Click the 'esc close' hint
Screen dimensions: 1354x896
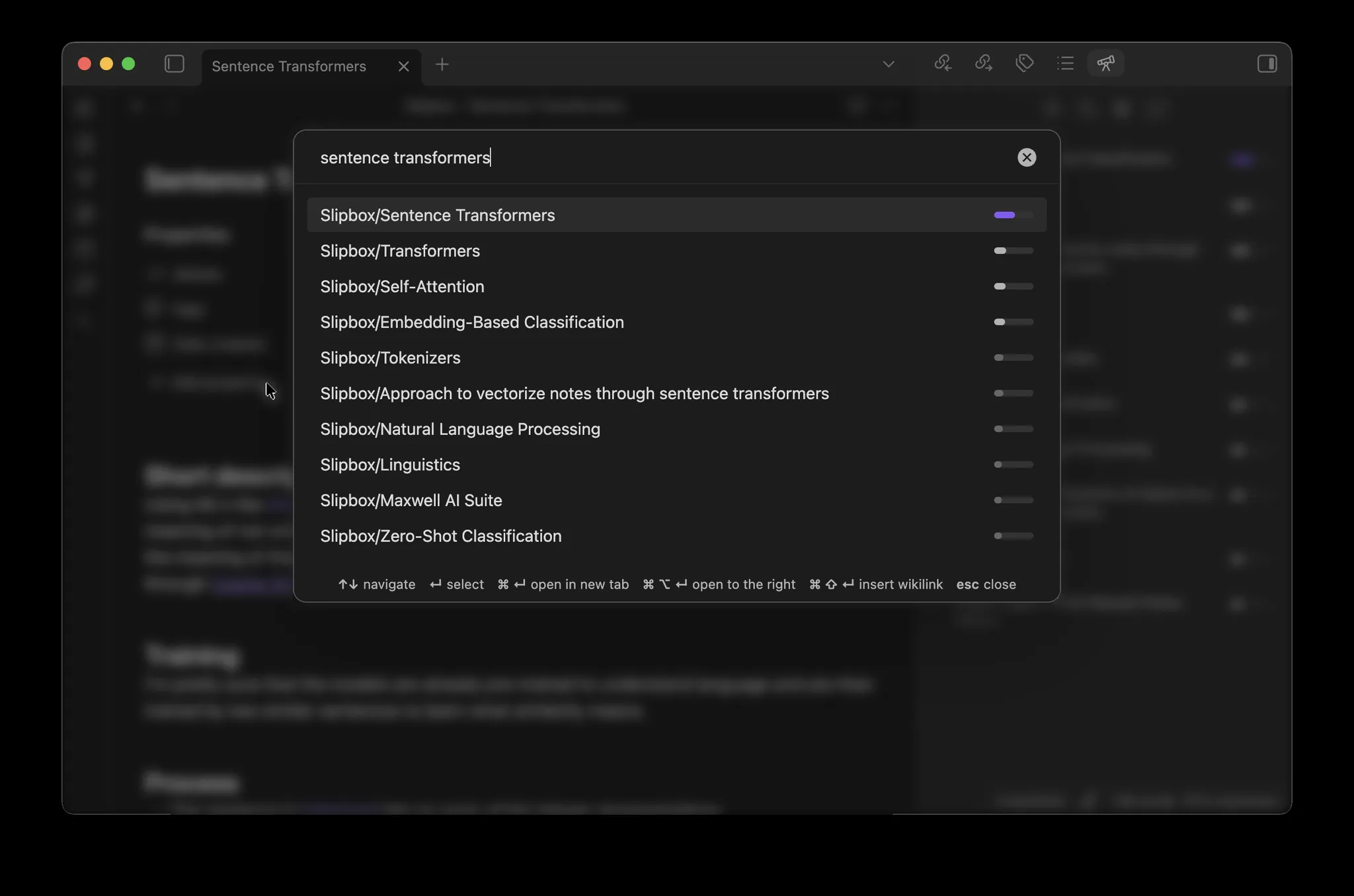[x=986, y=584]
